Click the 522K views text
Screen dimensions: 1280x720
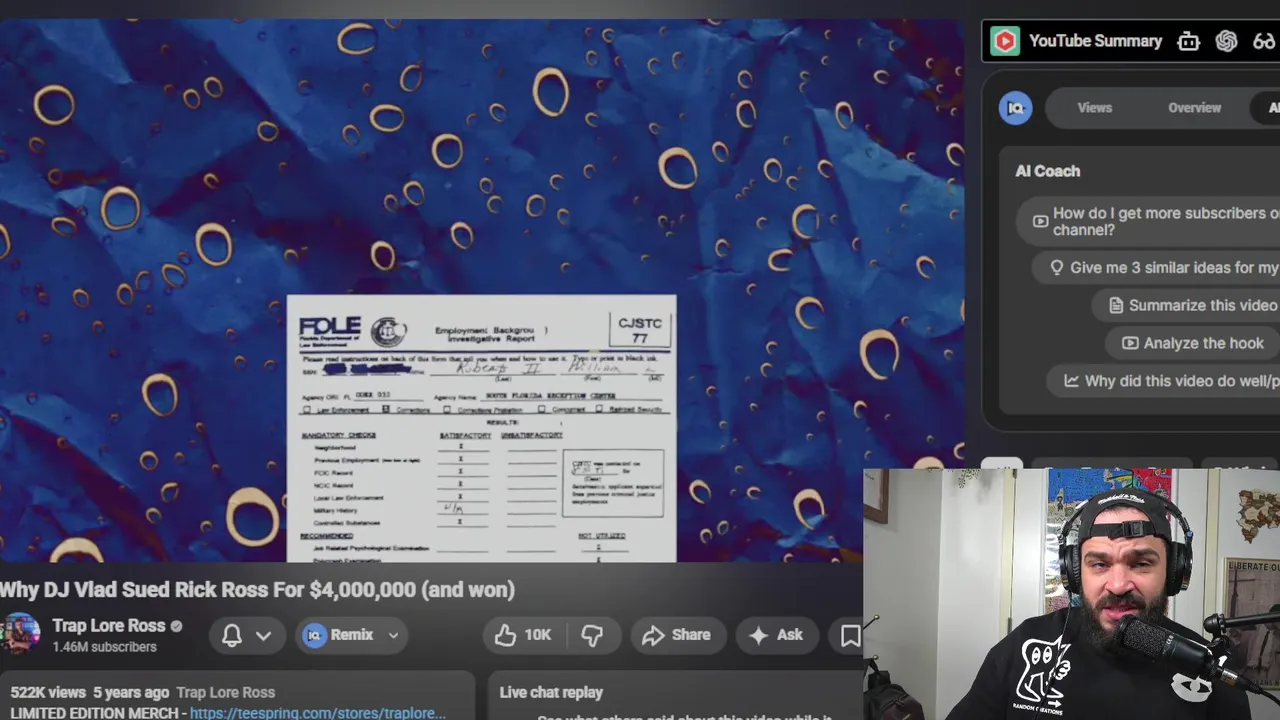(48, 692)
